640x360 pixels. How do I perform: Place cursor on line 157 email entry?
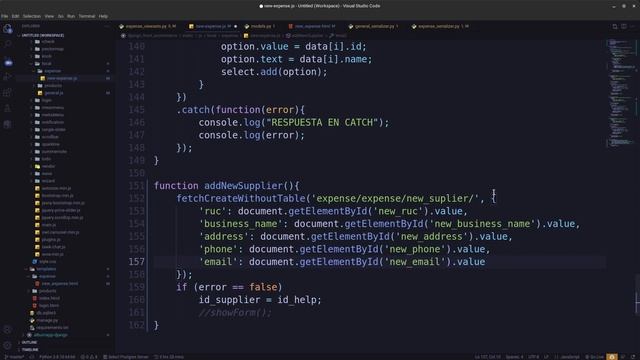tap(342, 262)
